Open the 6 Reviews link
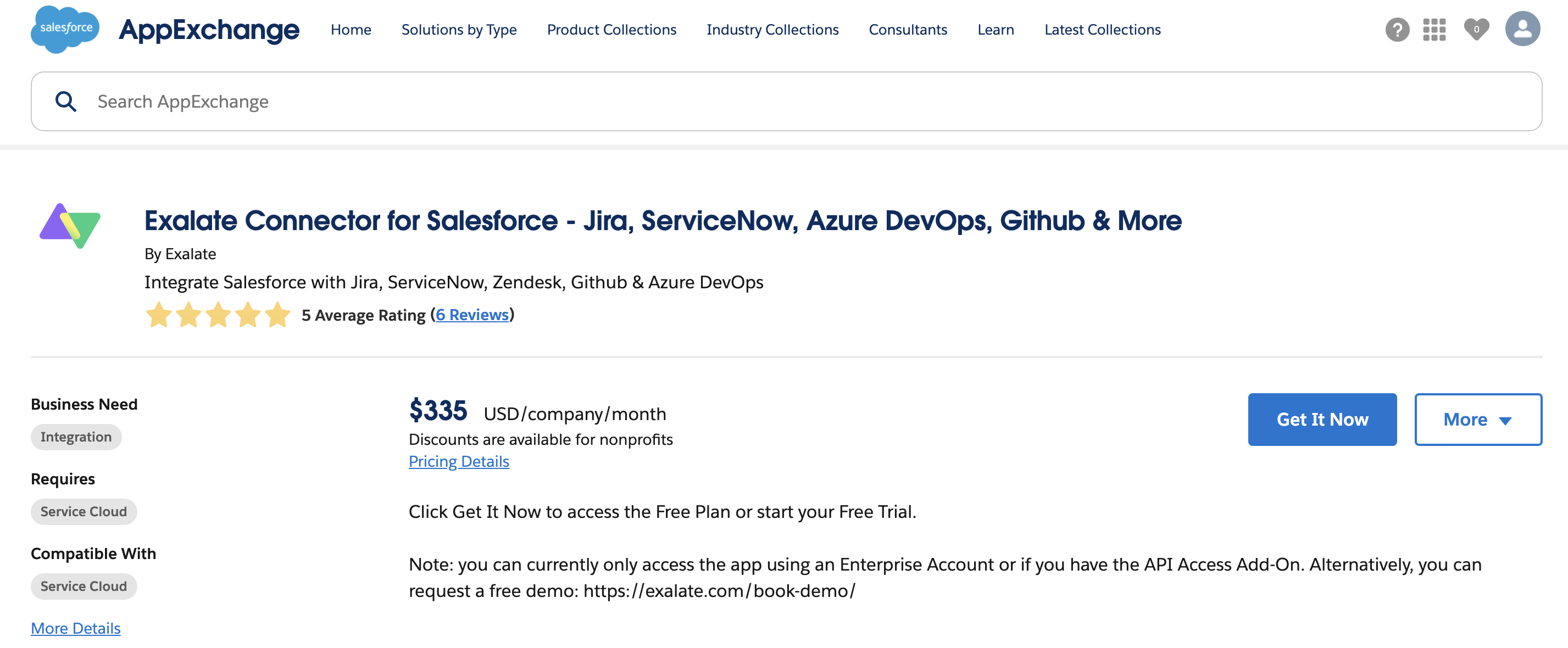Image resolution: width=1568 pixels, height=648 pixels. [x=472, y=315]
